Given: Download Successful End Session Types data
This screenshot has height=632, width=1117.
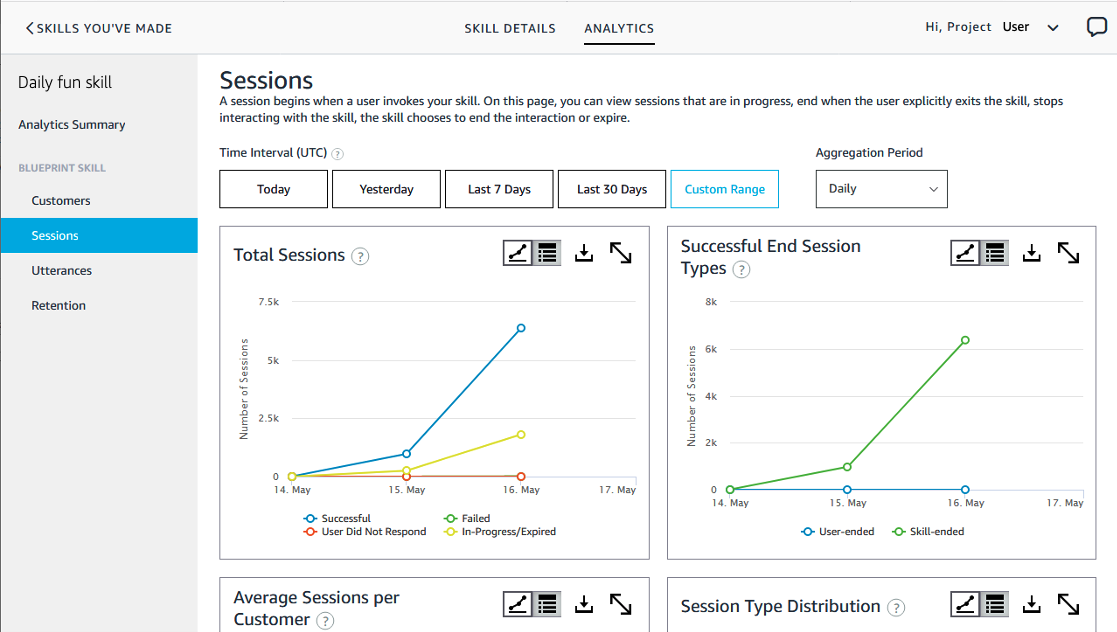Looking at the screenshot, I should pyautogui.click(x=1031, y=252).
